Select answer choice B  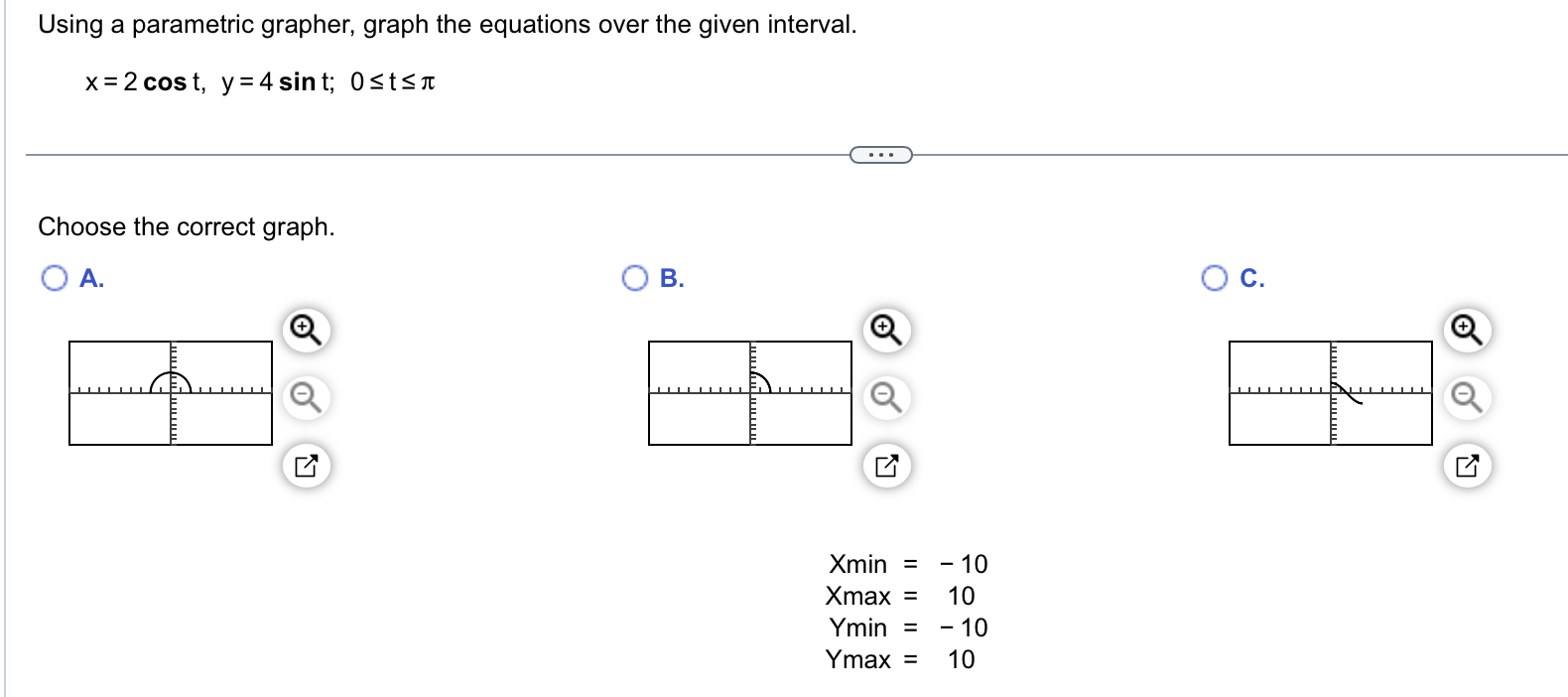tap(634, 278)
